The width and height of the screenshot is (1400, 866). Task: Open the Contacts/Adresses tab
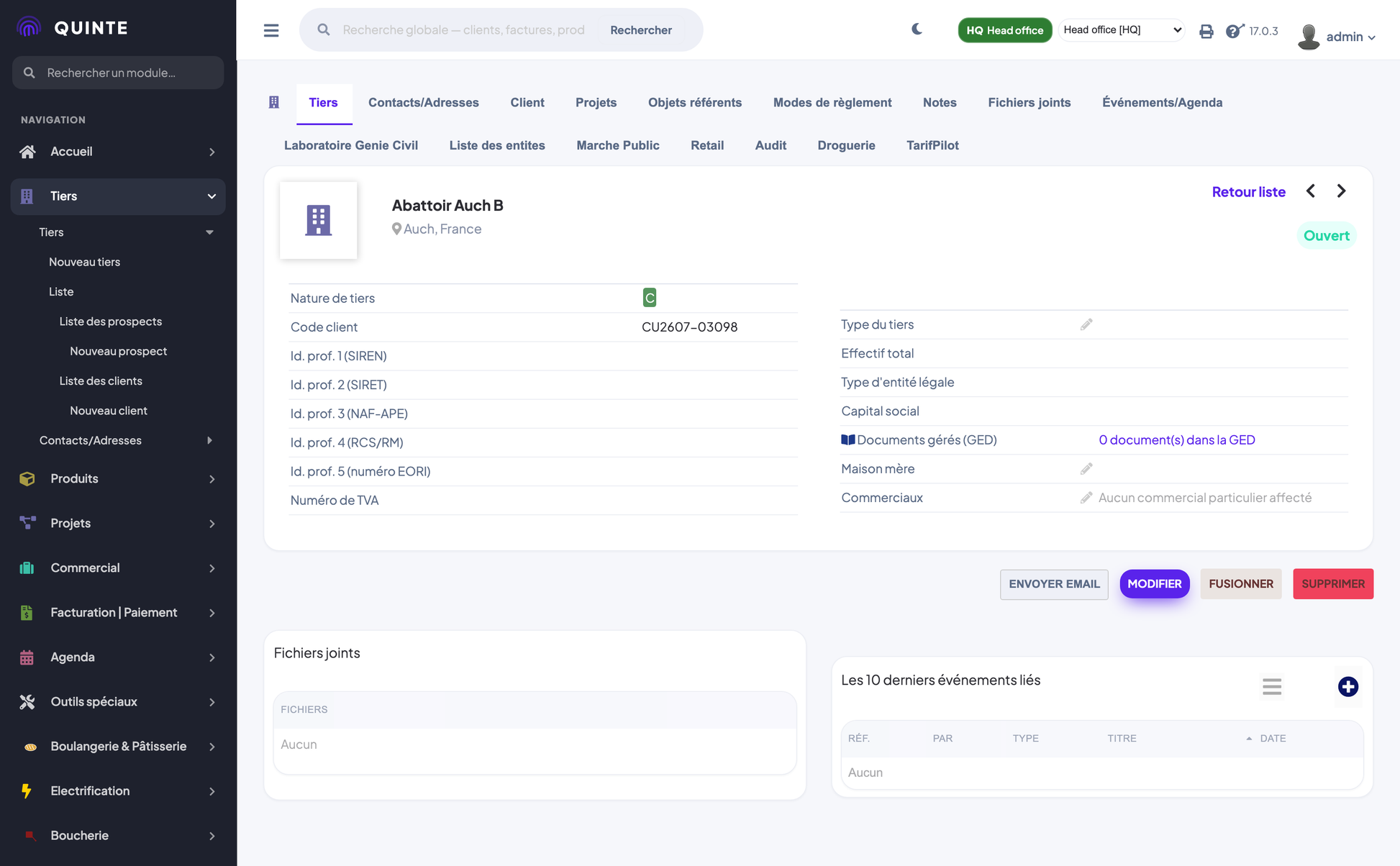(423, 102)
